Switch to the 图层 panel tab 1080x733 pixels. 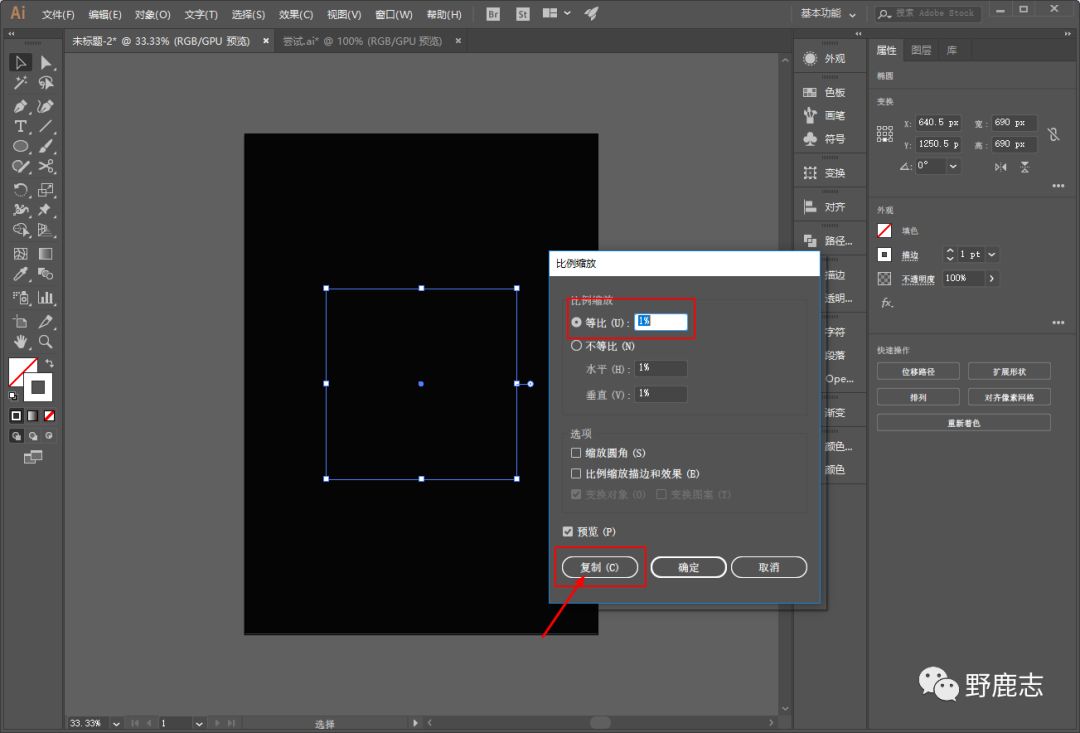click(x=921, y=50)
